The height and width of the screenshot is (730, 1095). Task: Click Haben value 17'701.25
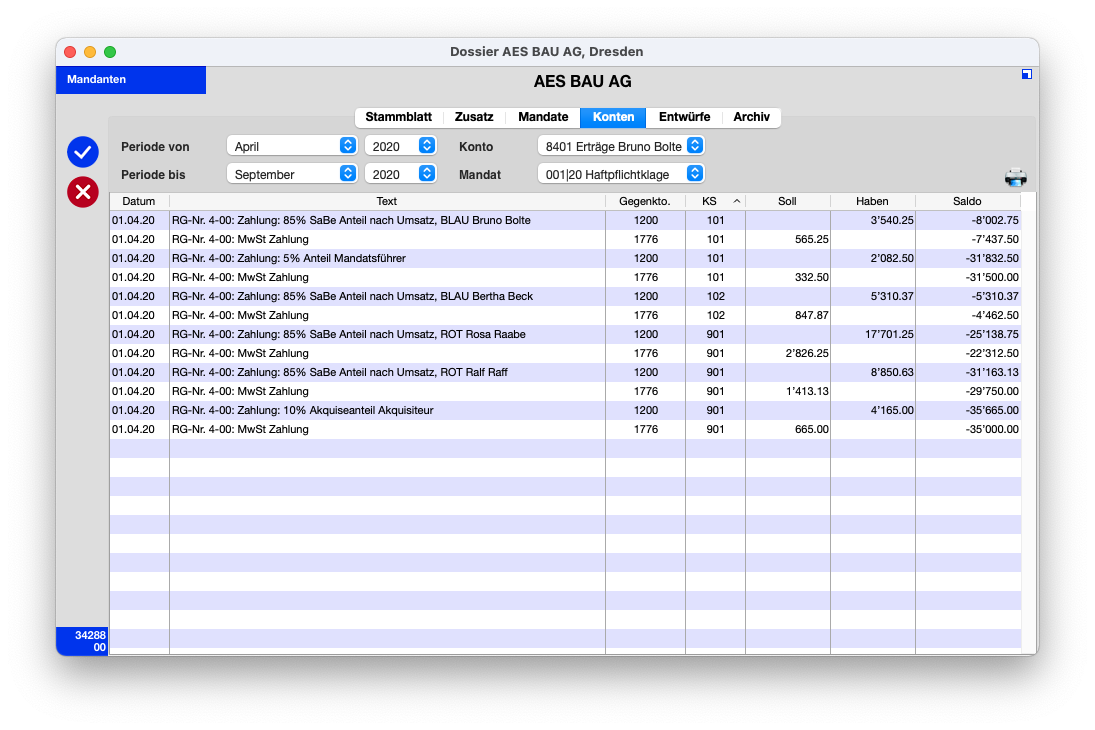tap(889, 334)
